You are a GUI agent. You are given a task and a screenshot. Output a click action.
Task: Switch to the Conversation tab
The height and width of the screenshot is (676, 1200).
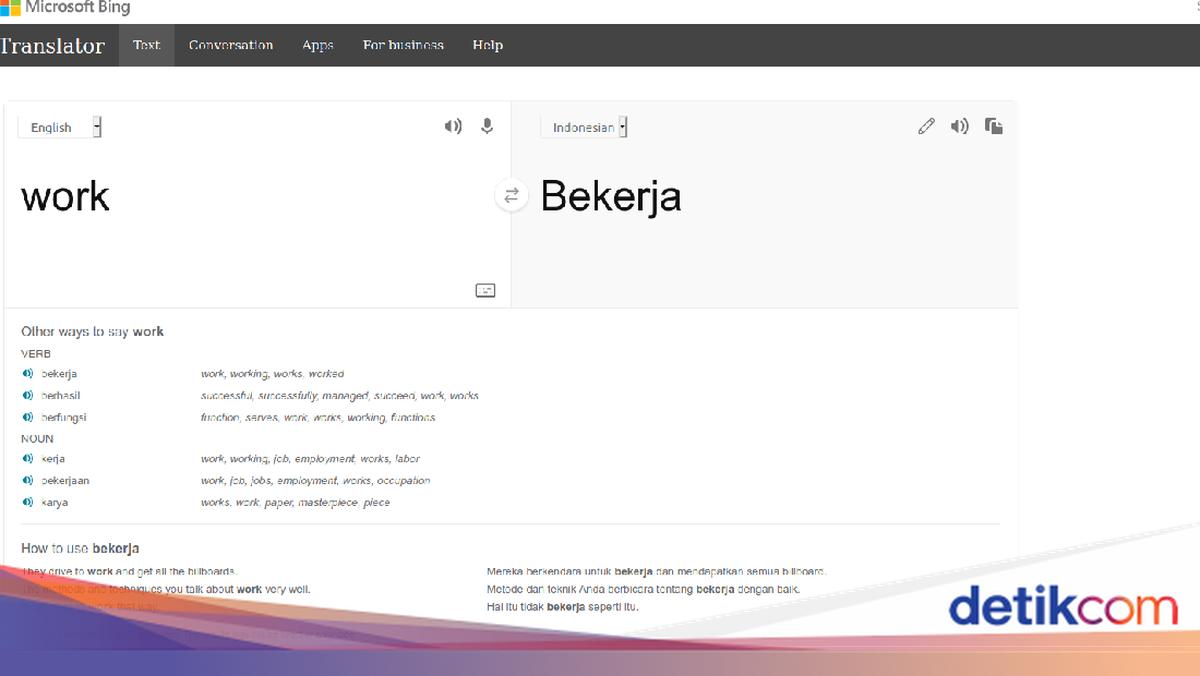(x=231, y=45)
